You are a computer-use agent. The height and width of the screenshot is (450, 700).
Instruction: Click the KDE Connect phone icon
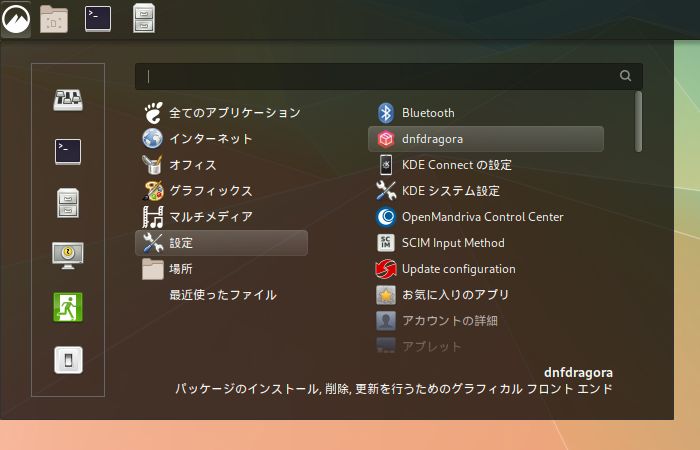click(x=386, y=165)
